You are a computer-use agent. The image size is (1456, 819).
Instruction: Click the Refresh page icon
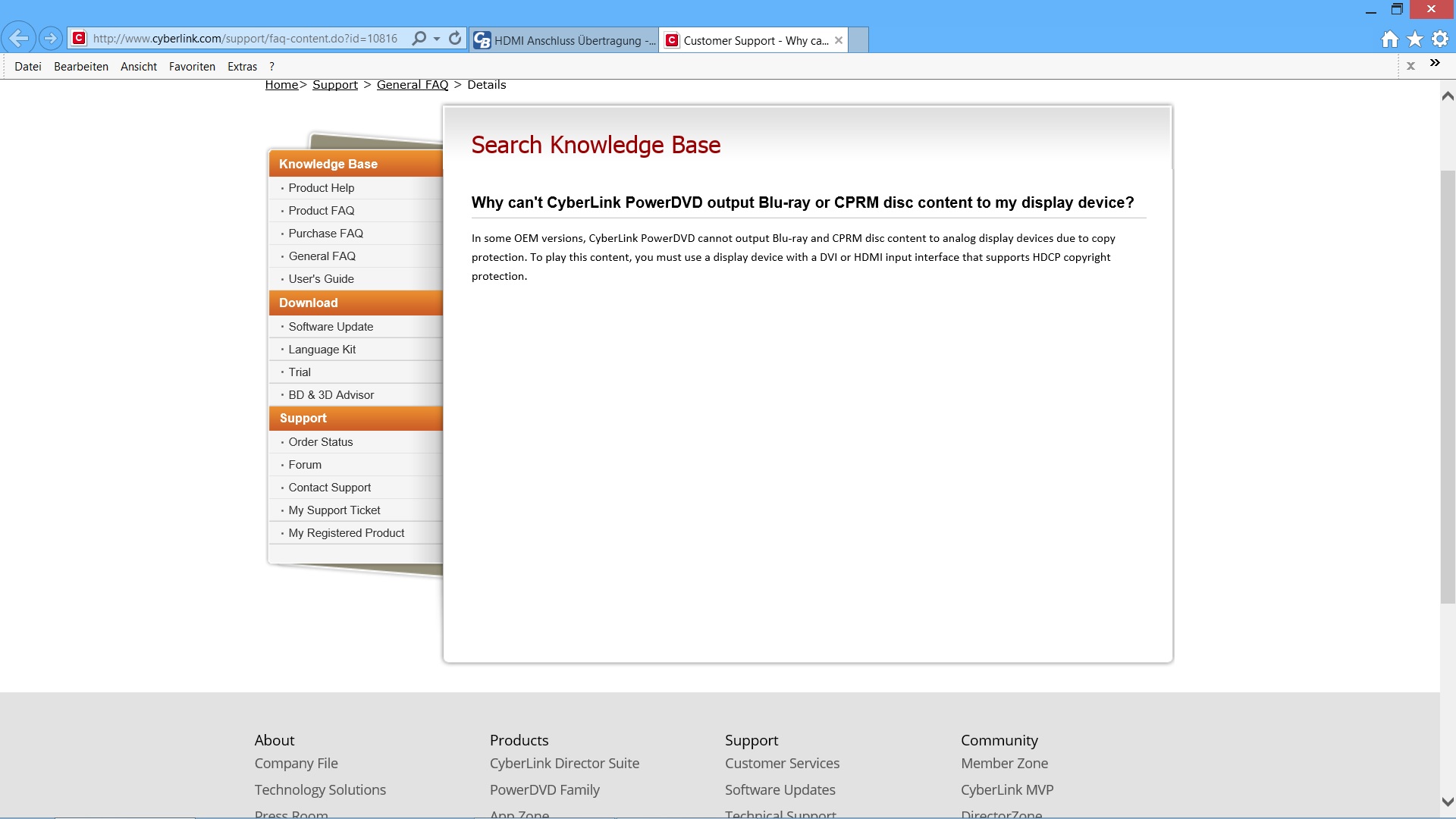click(455, 38)
